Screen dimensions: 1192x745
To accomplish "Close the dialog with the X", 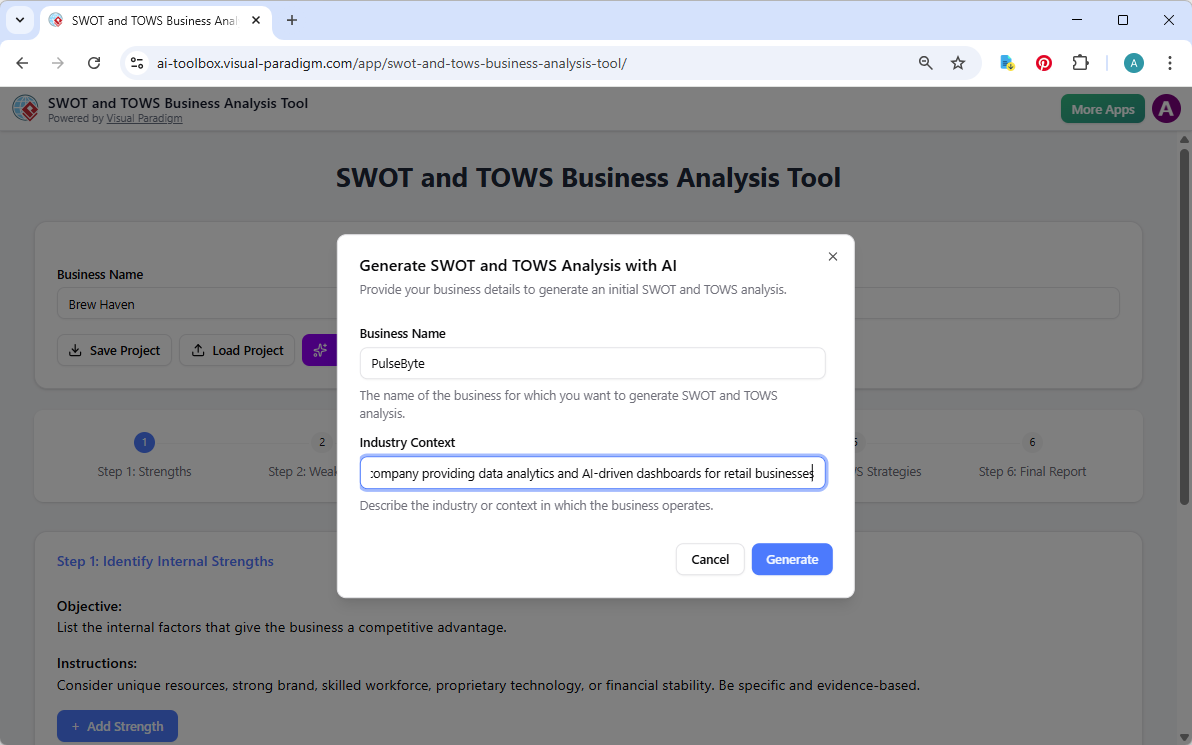I will coord(832,256).
